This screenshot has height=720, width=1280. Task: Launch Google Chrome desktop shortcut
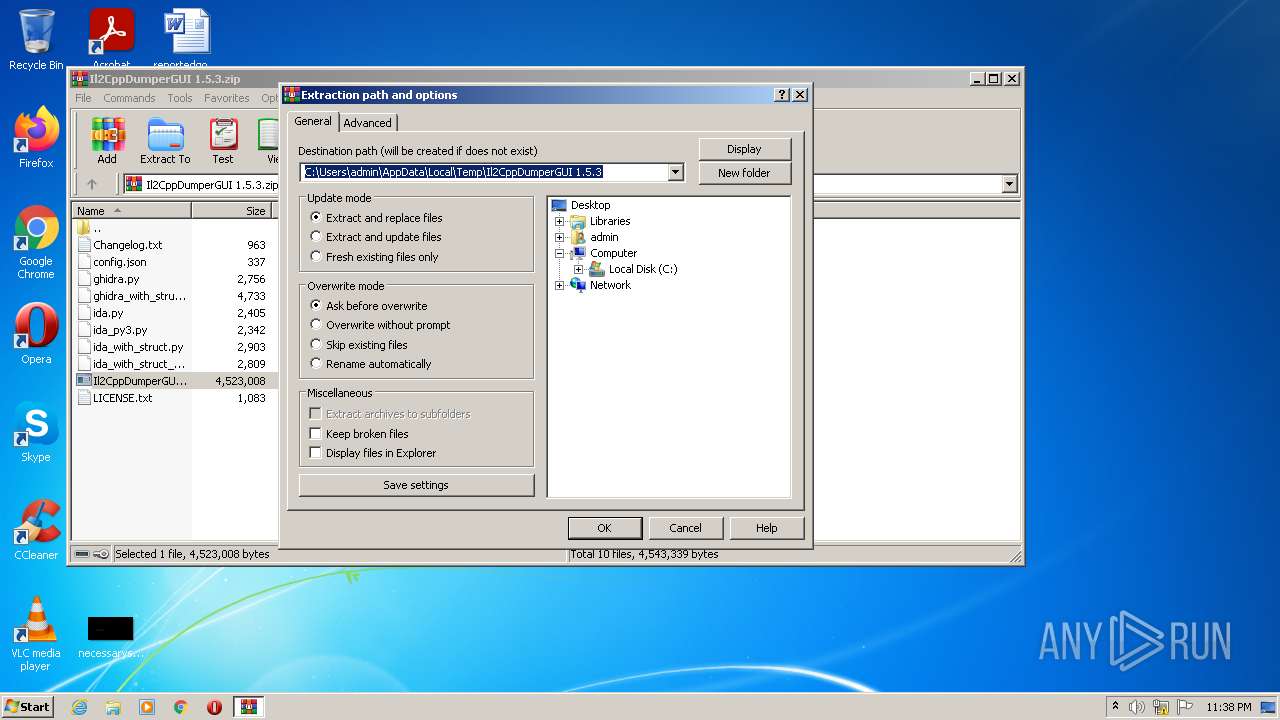tap(36, 242)
